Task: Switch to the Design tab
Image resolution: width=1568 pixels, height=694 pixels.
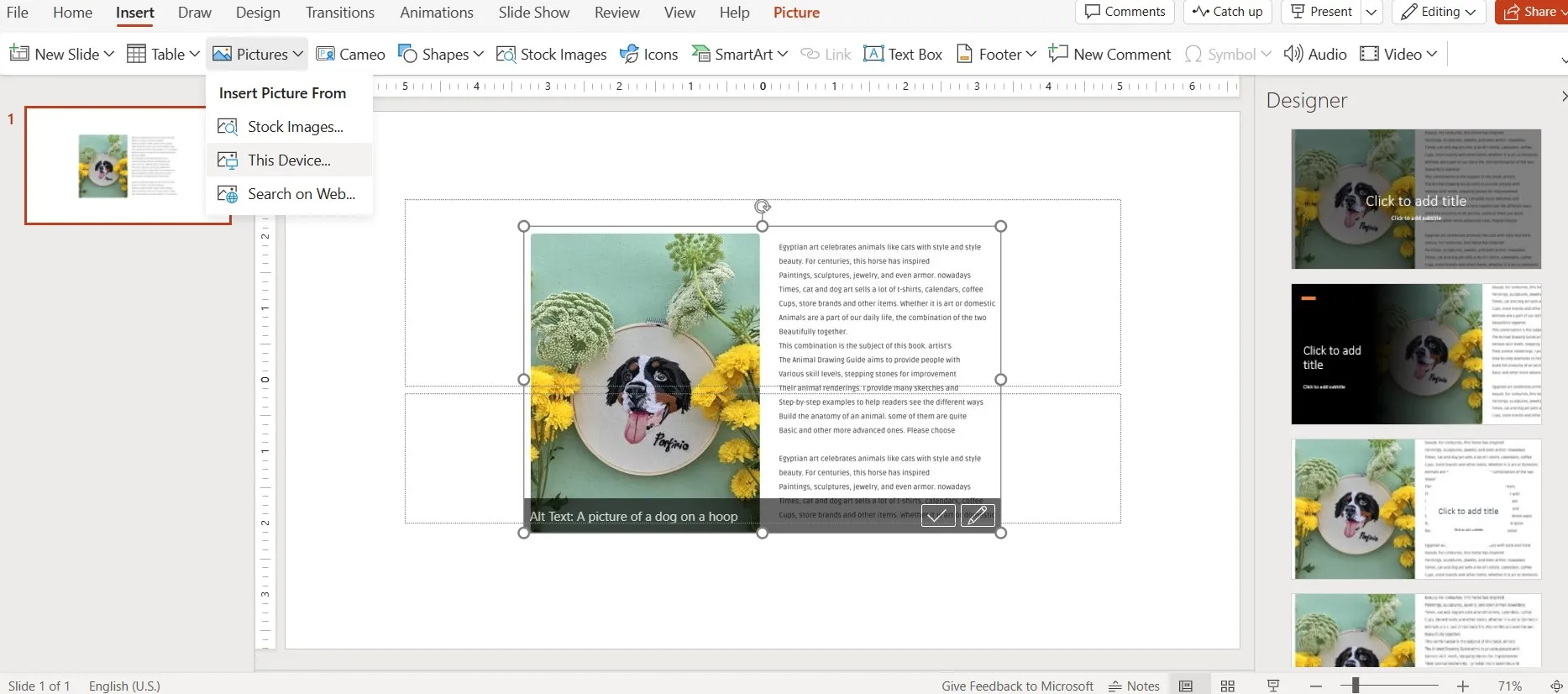Action: [x=258, y=13]
